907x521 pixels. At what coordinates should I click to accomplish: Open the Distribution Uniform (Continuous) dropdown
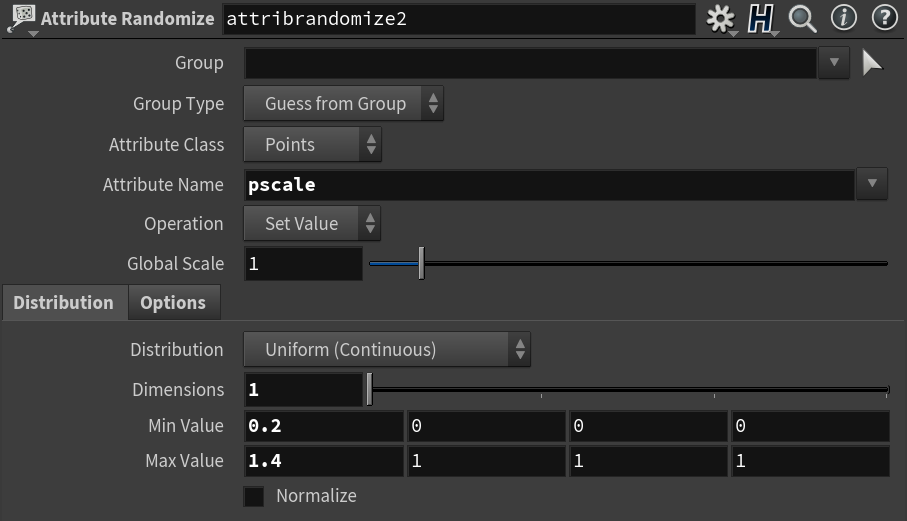pos(387,349)
